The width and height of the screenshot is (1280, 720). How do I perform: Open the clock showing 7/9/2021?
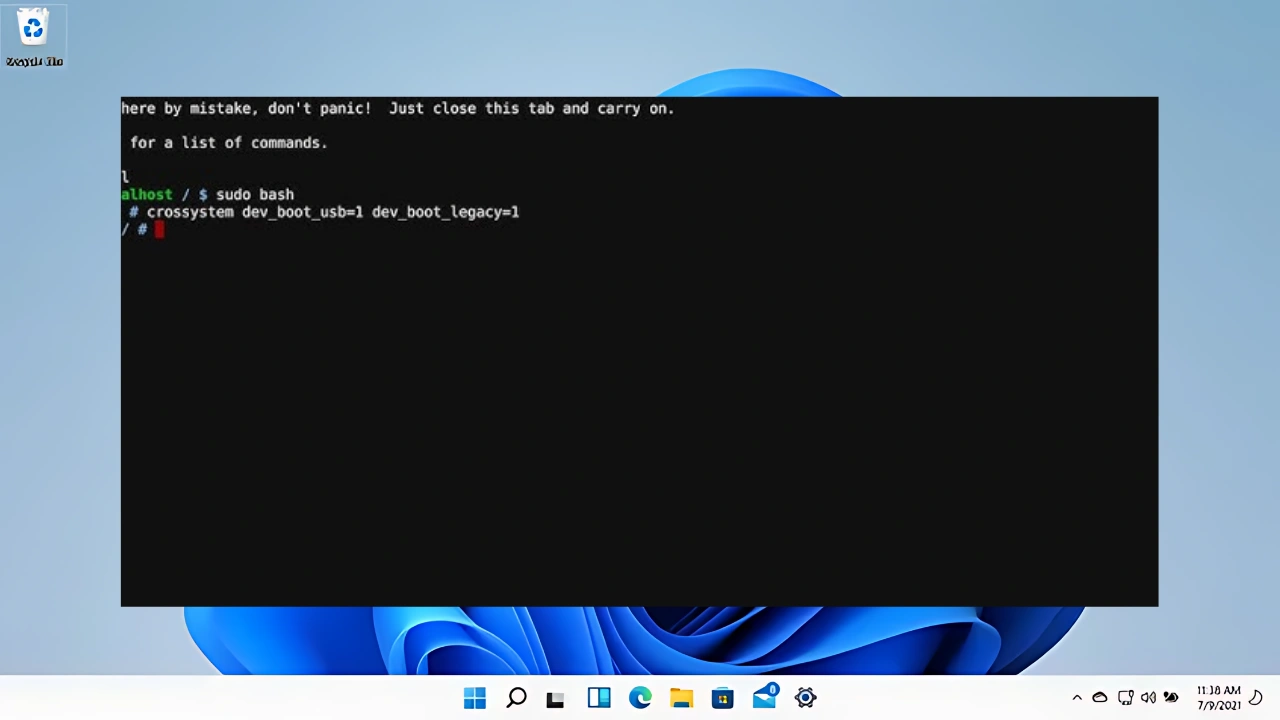coord(1219,698)
